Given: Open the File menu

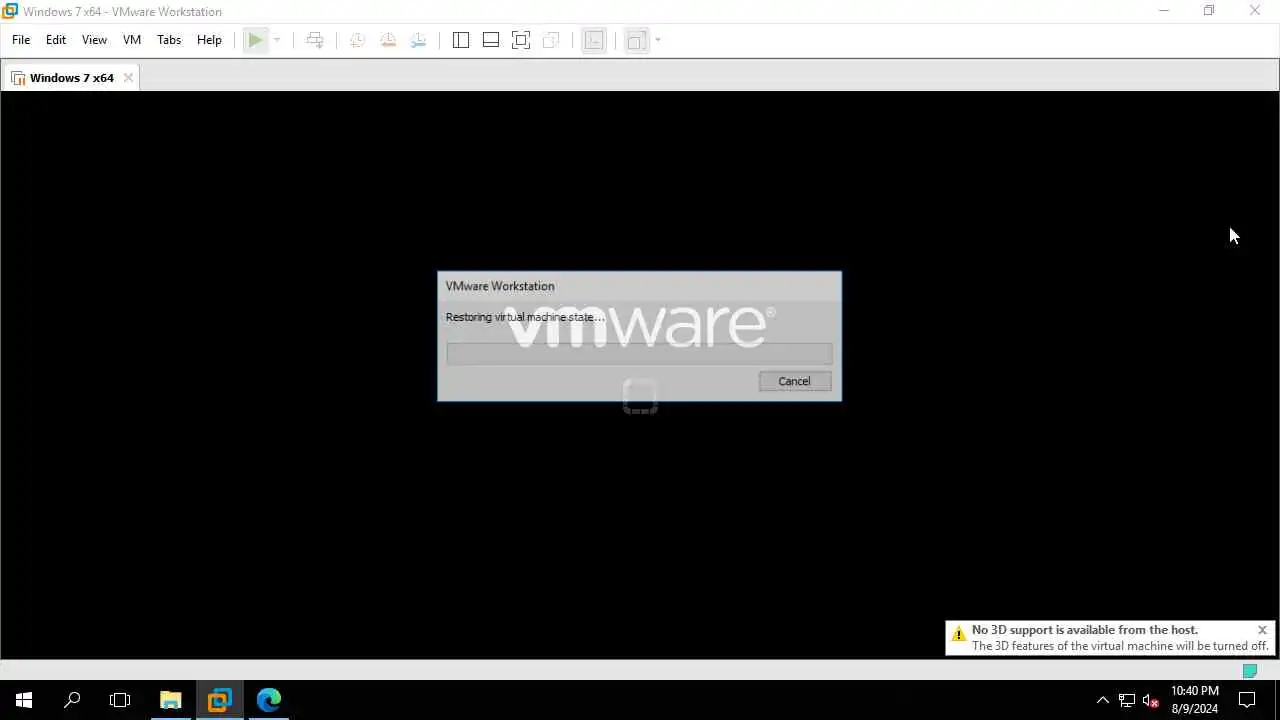Looking at the screenshot, I should (x=21, y=40).
